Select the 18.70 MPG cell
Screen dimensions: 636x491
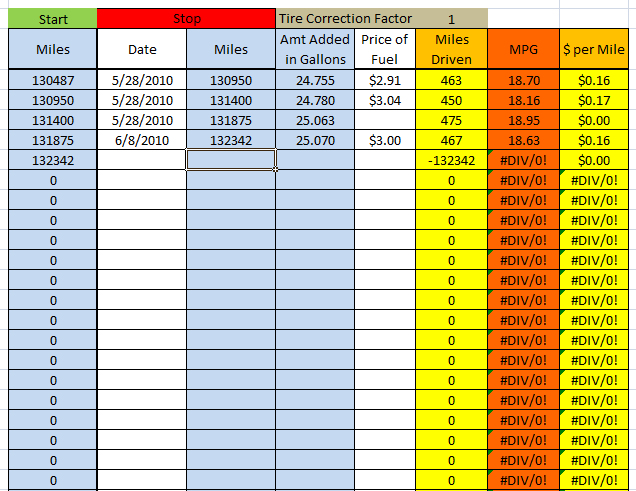click(x=523, y=80)
